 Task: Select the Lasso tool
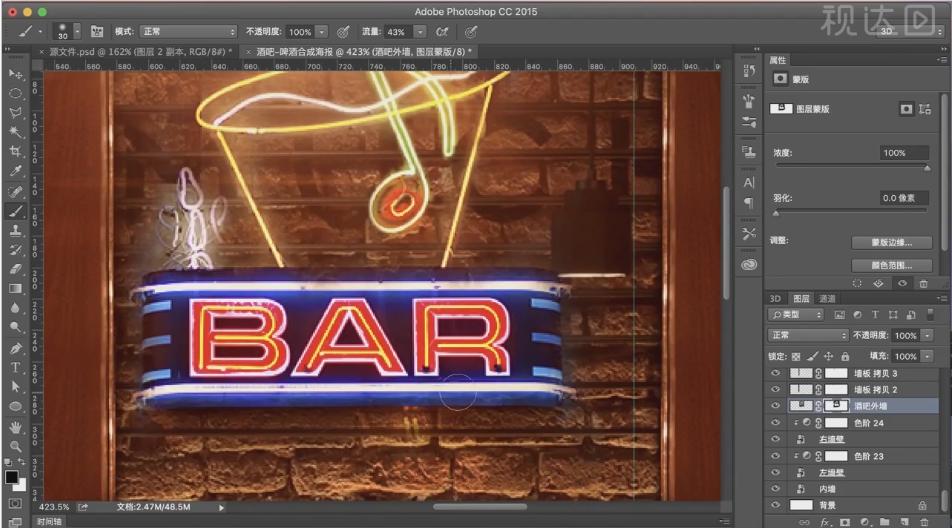[x=15, y=112]
